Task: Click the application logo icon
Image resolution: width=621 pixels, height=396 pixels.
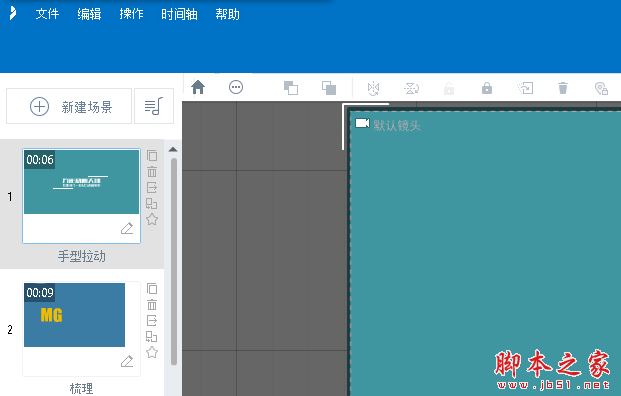Action: click(x=13, y=13)
